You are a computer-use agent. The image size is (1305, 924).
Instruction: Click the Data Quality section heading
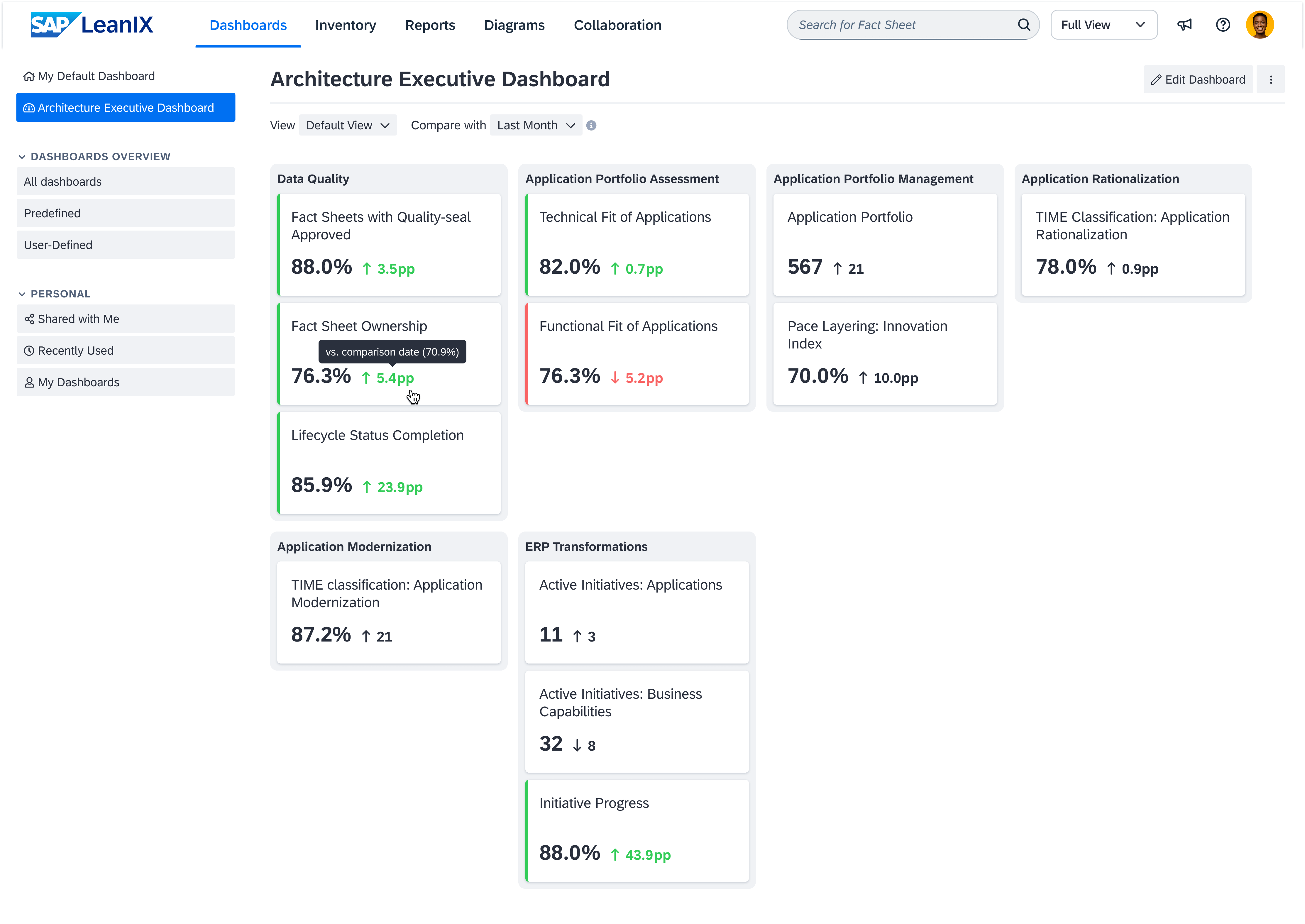(x=313, y=179)
